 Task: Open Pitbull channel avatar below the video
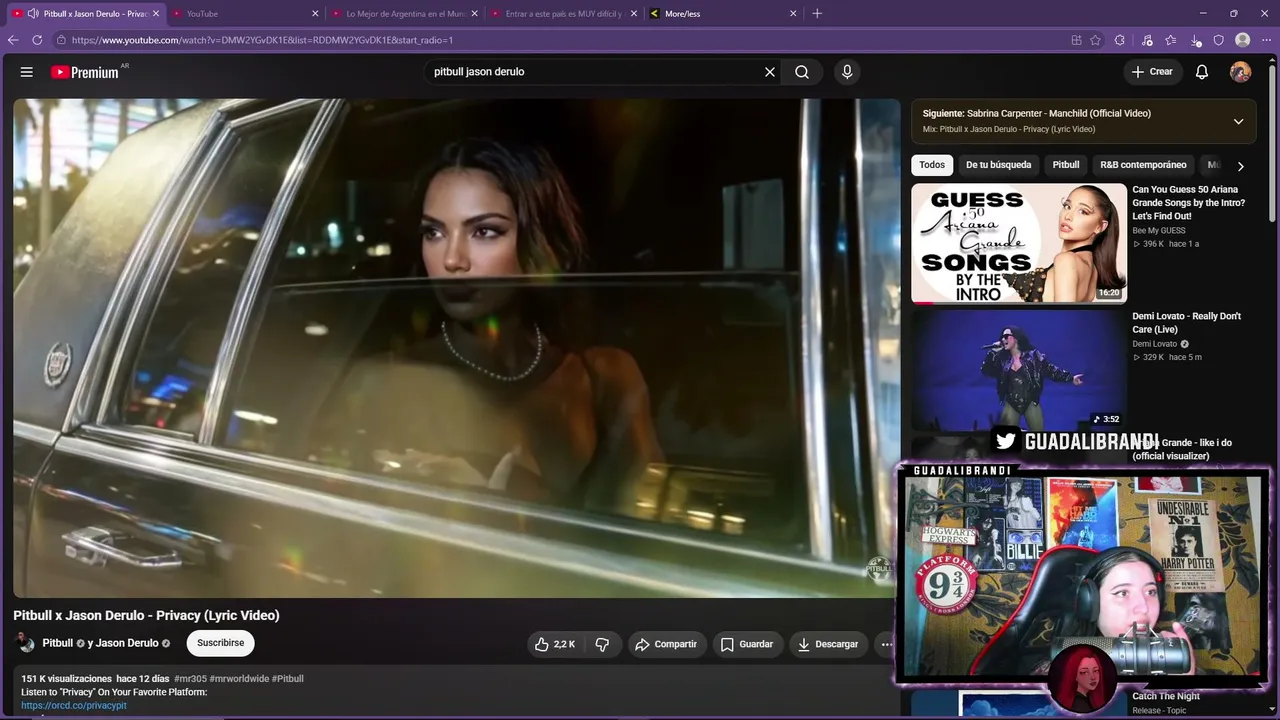24,643
